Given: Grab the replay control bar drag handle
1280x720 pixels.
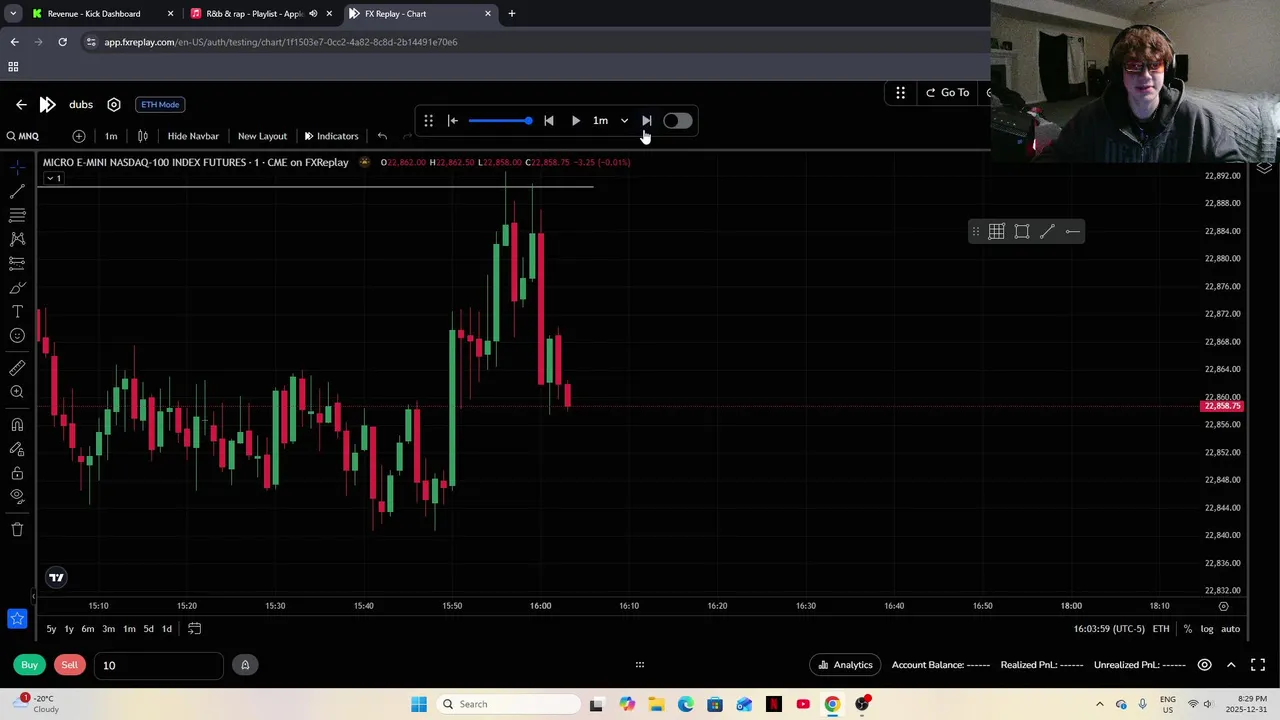Looking at the screenshot, I should [428, 121].
